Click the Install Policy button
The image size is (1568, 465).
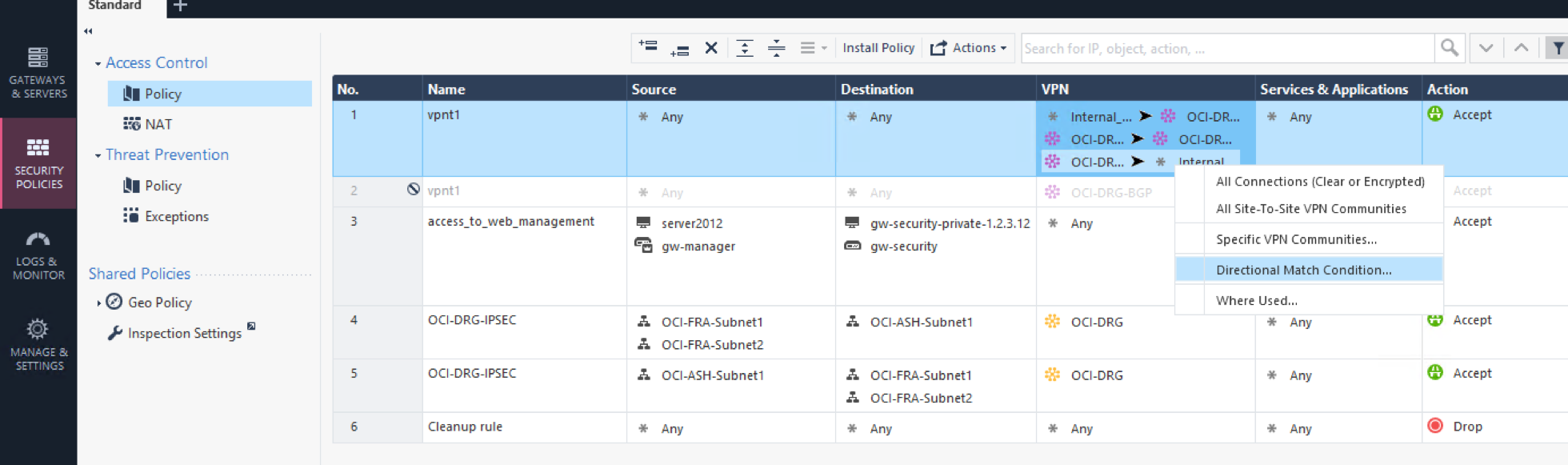tap(878, 48)
